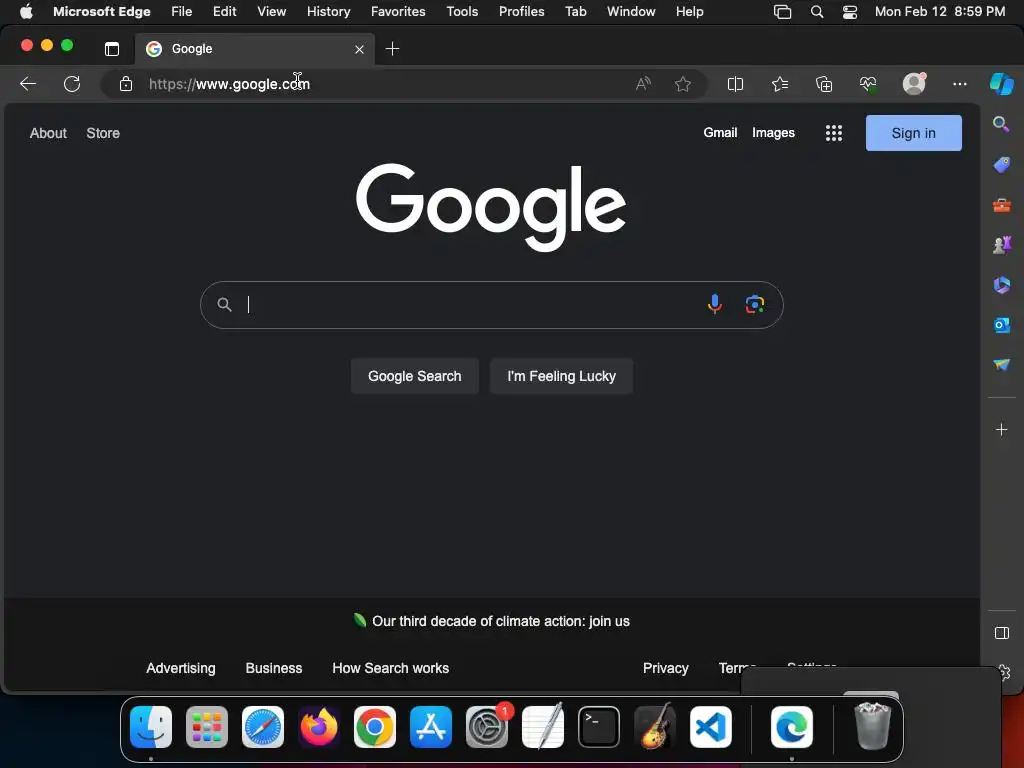Image resolution: width=1024 pixels, height=768 pixels.
Task: Open the Help menu
Action: coord(690,12)
